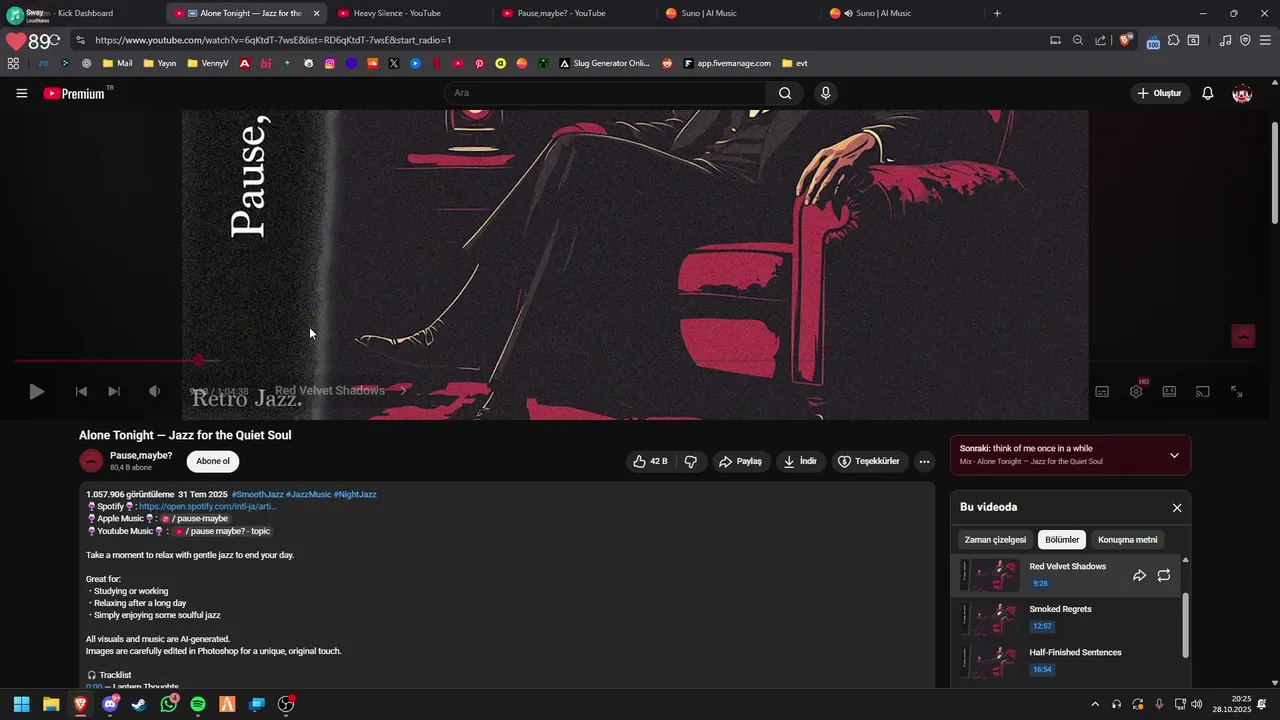
Task: Open app.fivemanage.com bookmark
Action: coord(727,63)
